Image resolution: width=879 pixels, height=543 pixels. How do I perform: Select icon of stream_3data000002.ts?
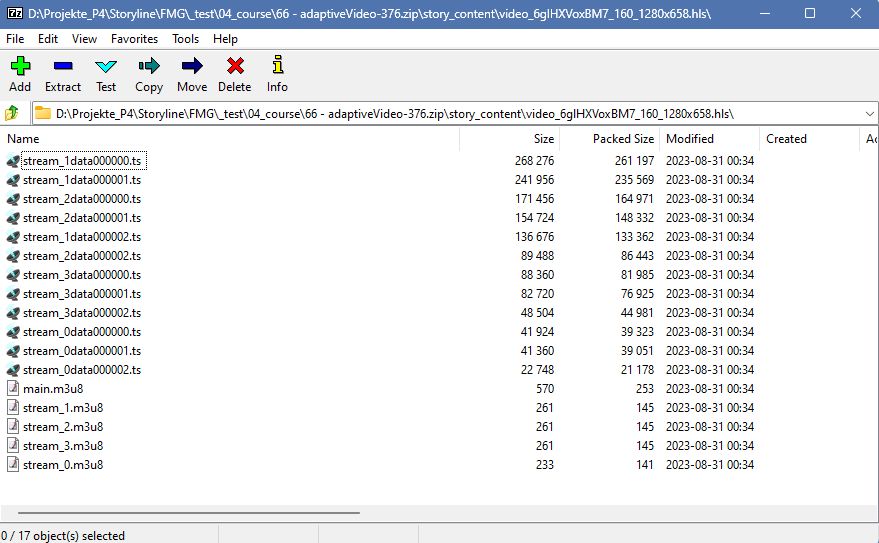pos(13,313)
